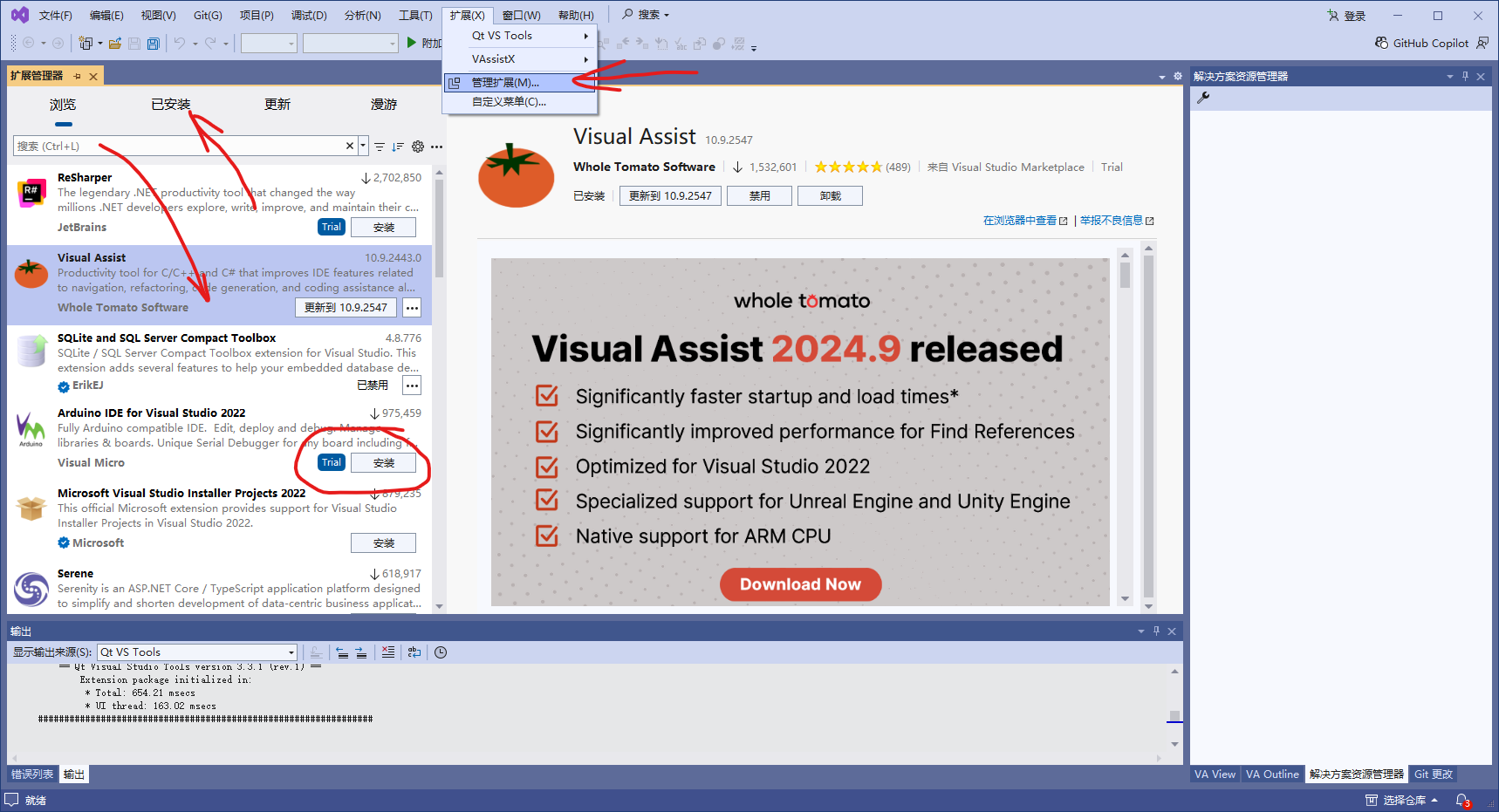1499x812 pixels.
Task: Click 选择仓库 in the status bar
Action: [x=1404, y=801]
